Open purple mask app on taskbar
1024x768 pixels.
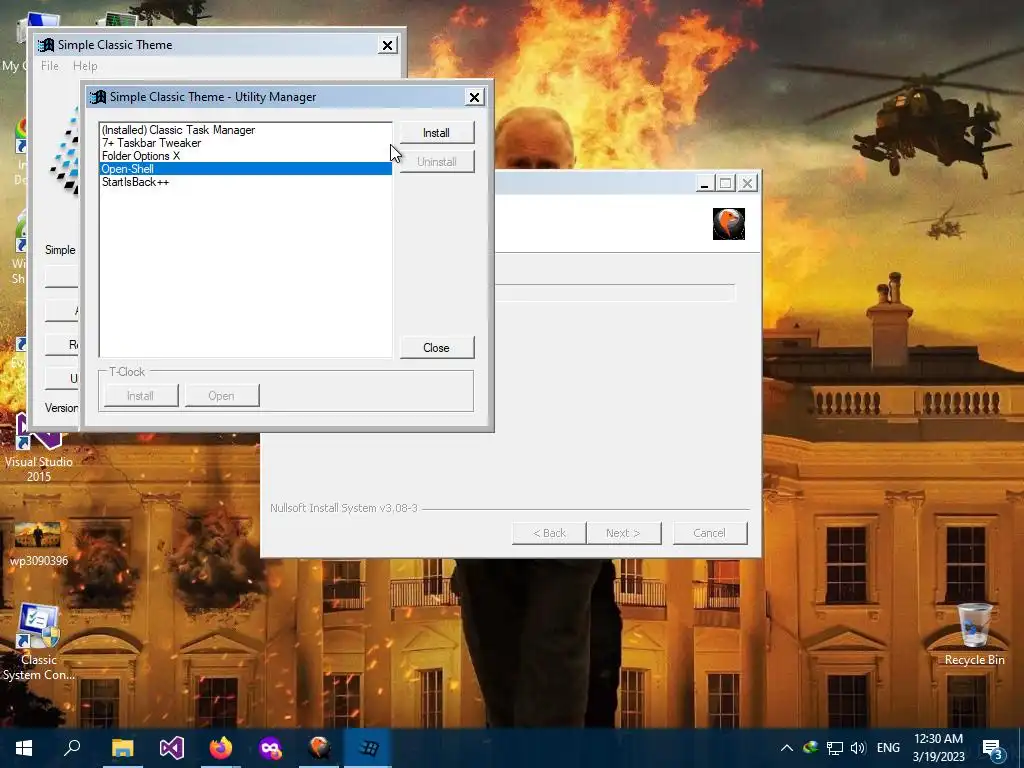270,748
